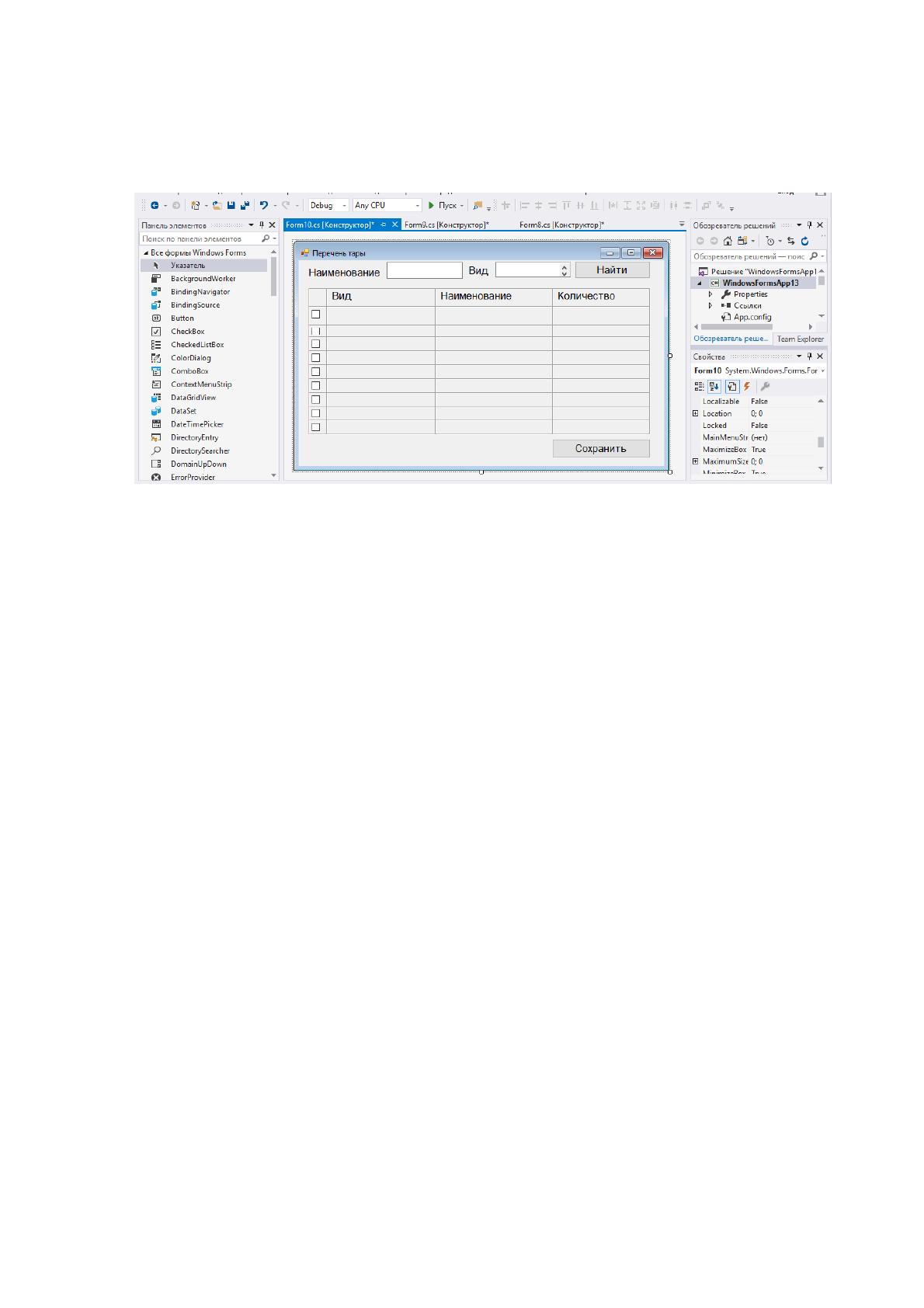Select the CheckBox control in toolbox
924x1308 pixels.
coord(187,332)
